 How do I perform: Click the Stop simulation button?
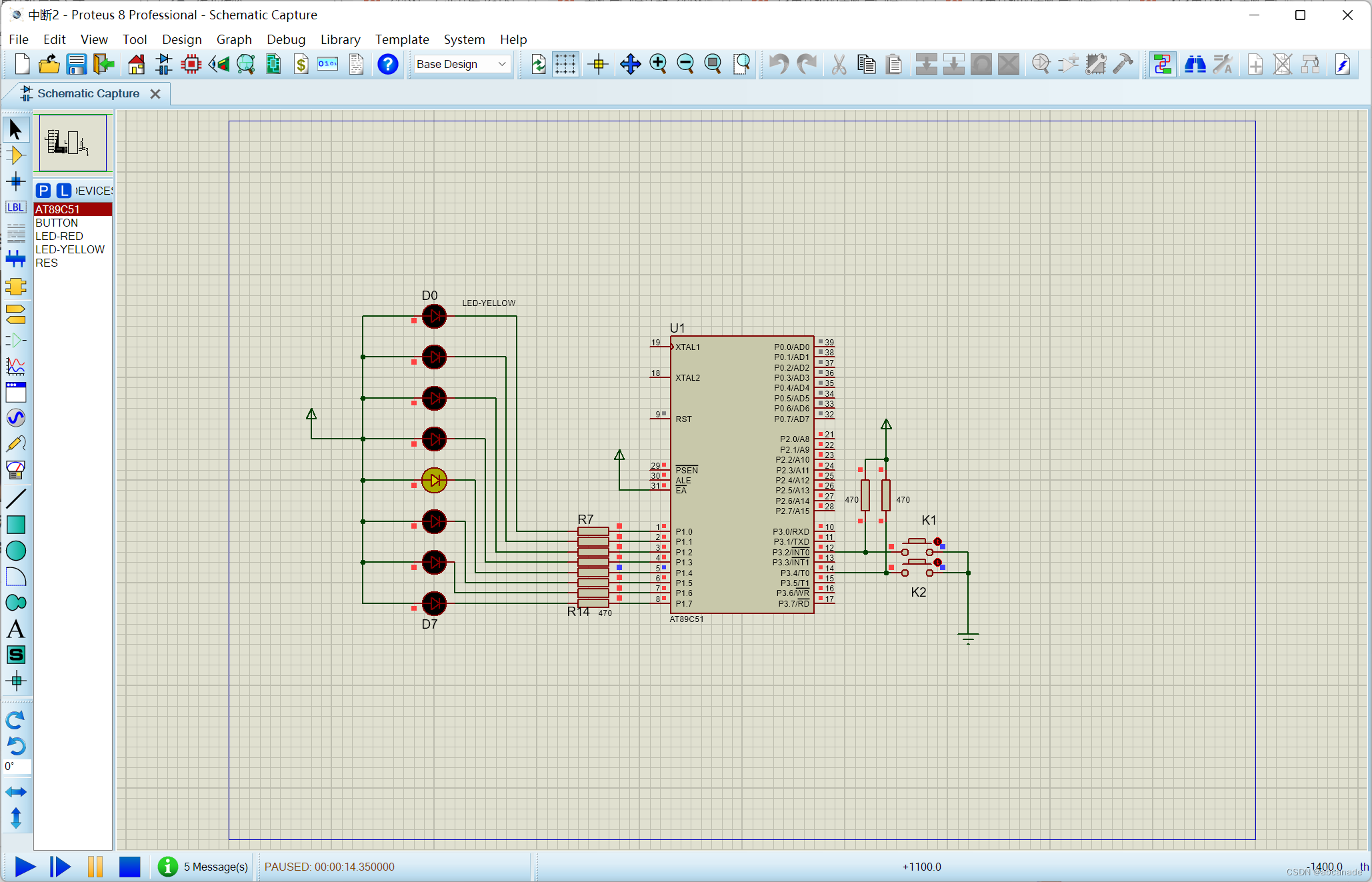pyautogui.click(x=129, y=866)
